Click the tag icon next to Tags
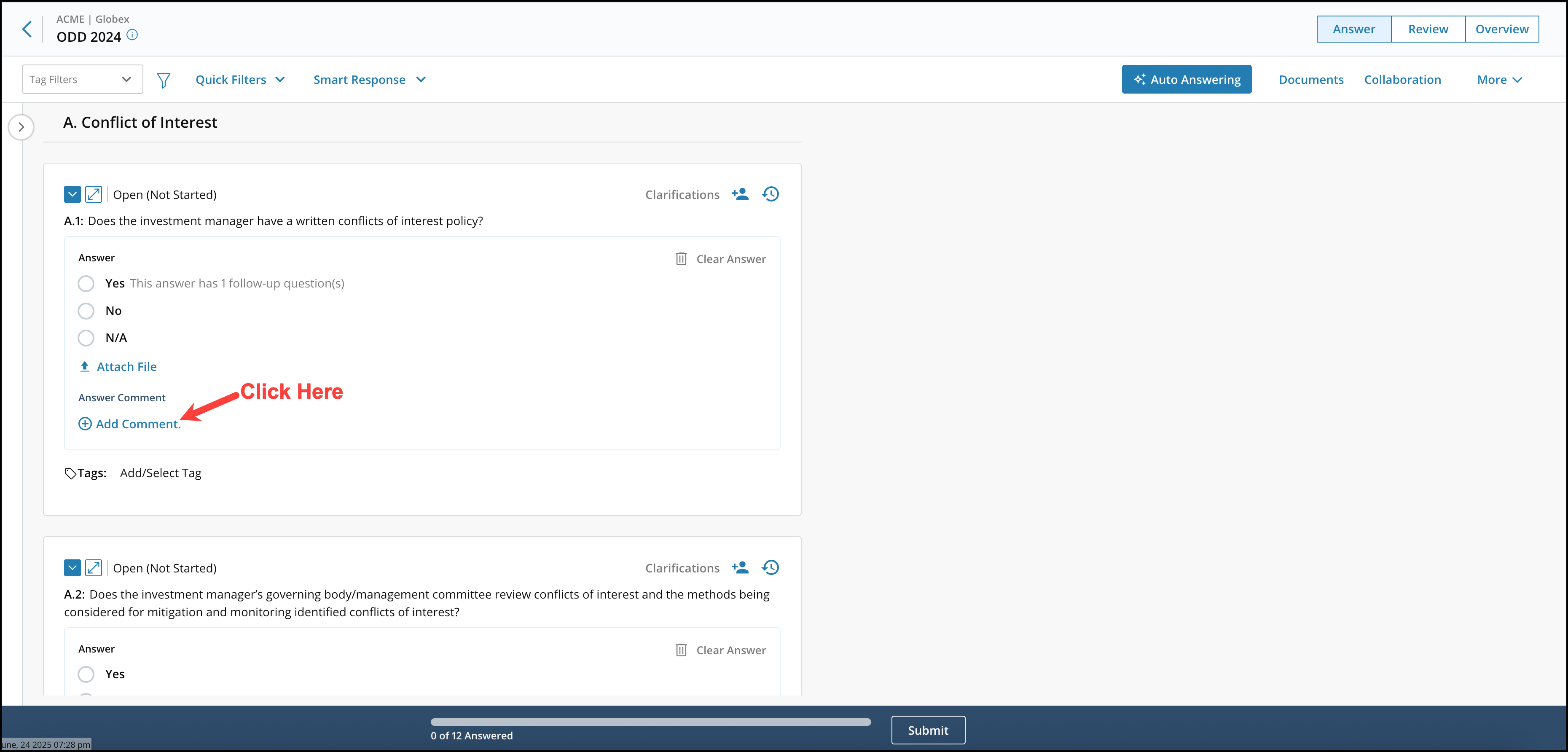The height and width of the screenshot is (752, 1568). 71,473
